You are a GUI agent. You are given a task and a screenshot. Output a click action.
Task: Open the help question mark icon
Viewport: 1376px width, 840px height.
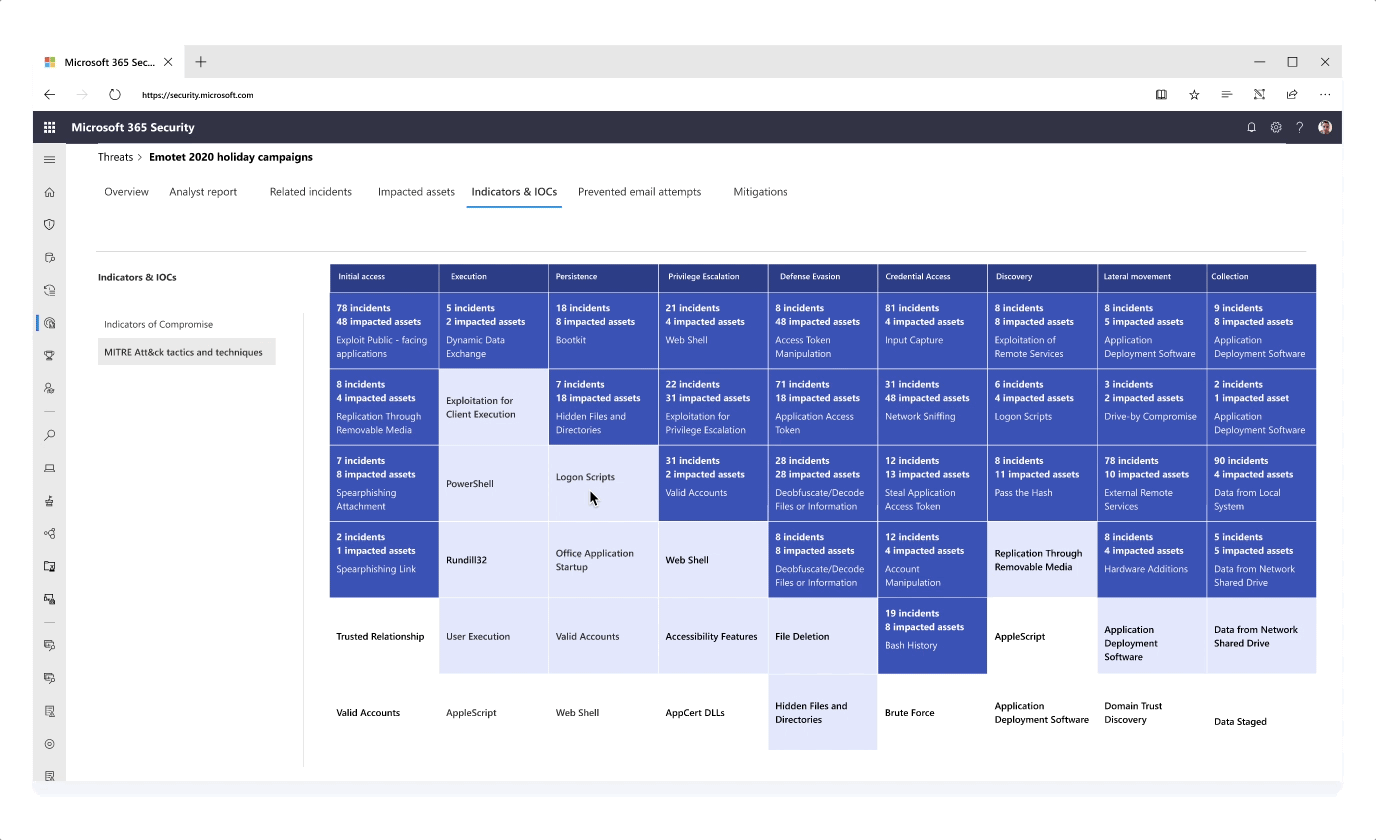[x=1300, y=128]
